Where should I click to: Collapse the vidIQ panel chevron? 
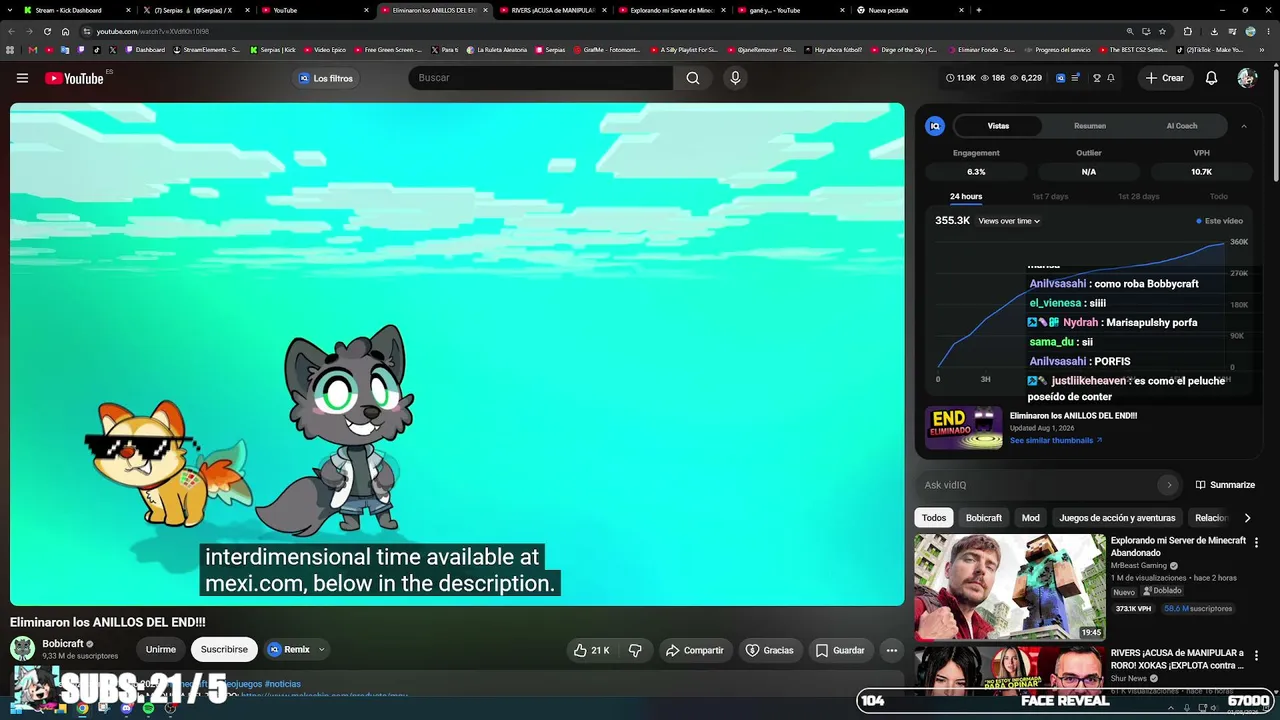click(x=1243, y=126)
